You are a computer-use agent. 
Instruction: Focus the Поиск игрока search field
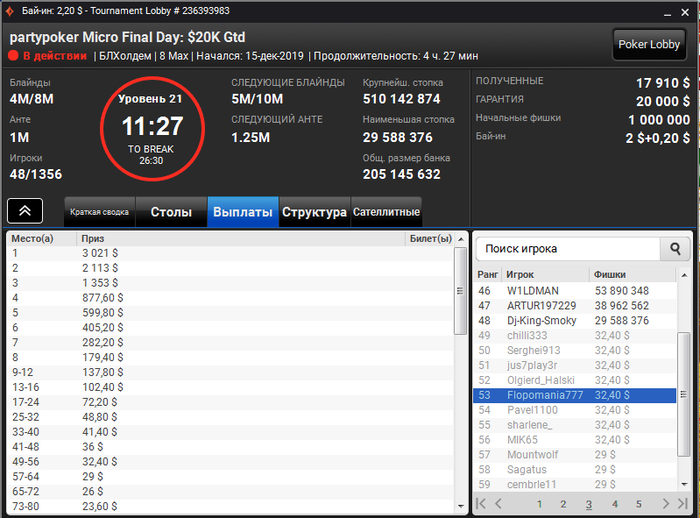point(568,249)
